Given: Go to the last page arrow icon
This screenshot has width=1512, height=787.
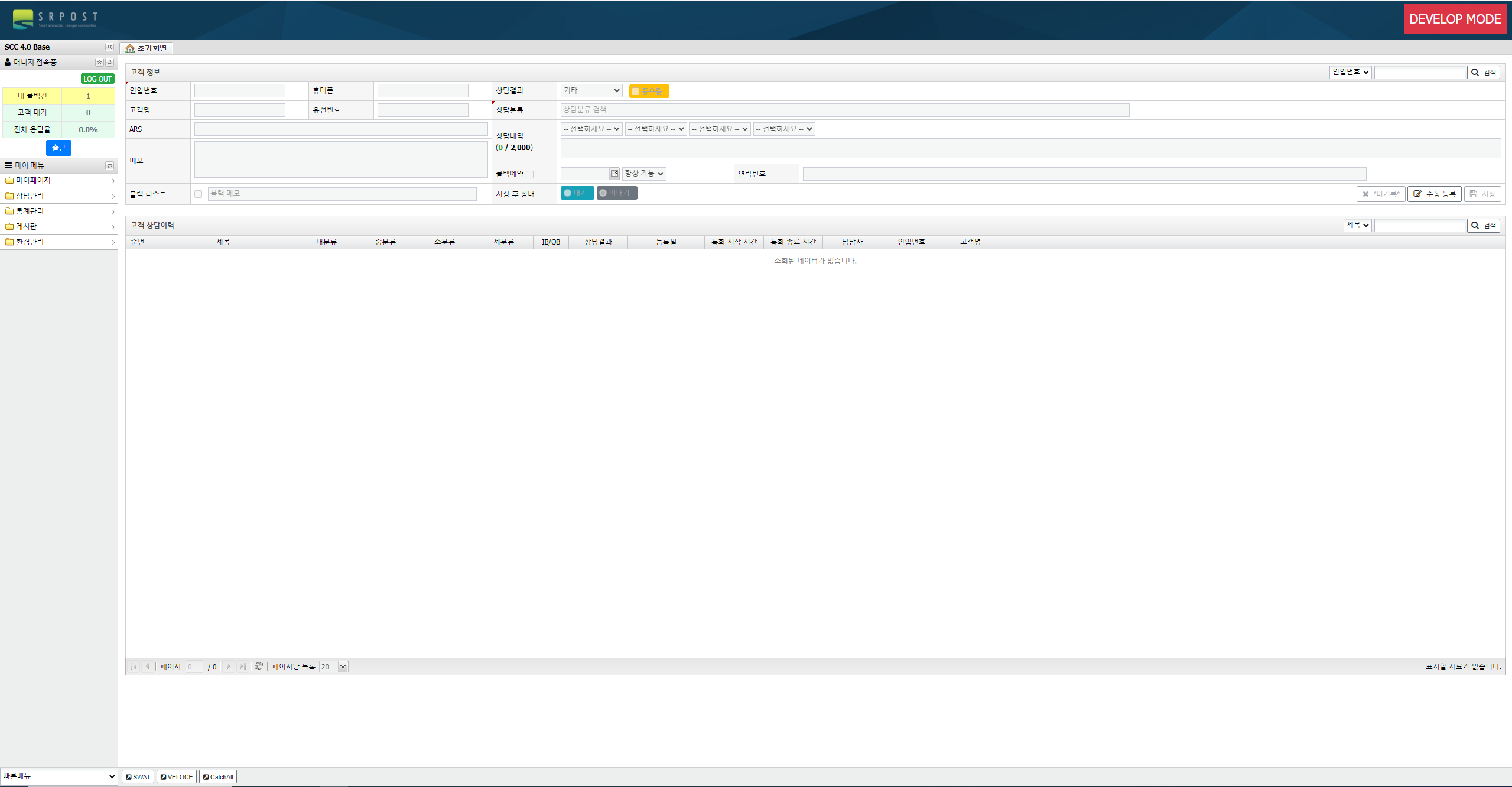Looking at the screenshot, I should pos(242,666).
